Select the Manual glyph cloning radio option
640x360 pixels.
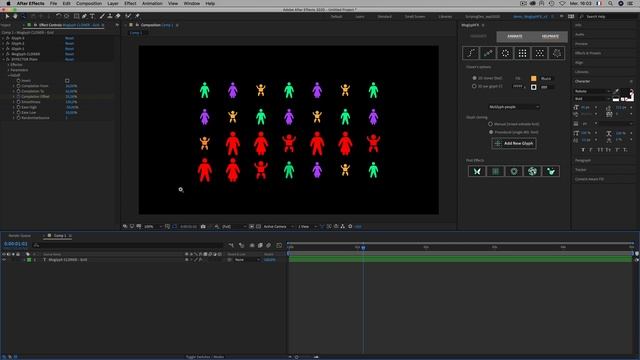point(491,124)
